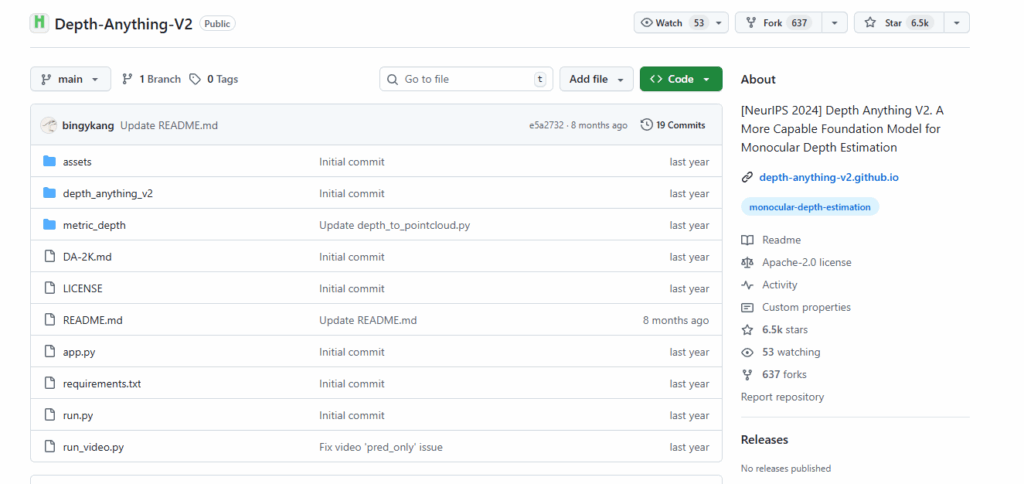Click the pulse icon beside Activity
Screen dimensions: 1024x484
coord(747,285)
